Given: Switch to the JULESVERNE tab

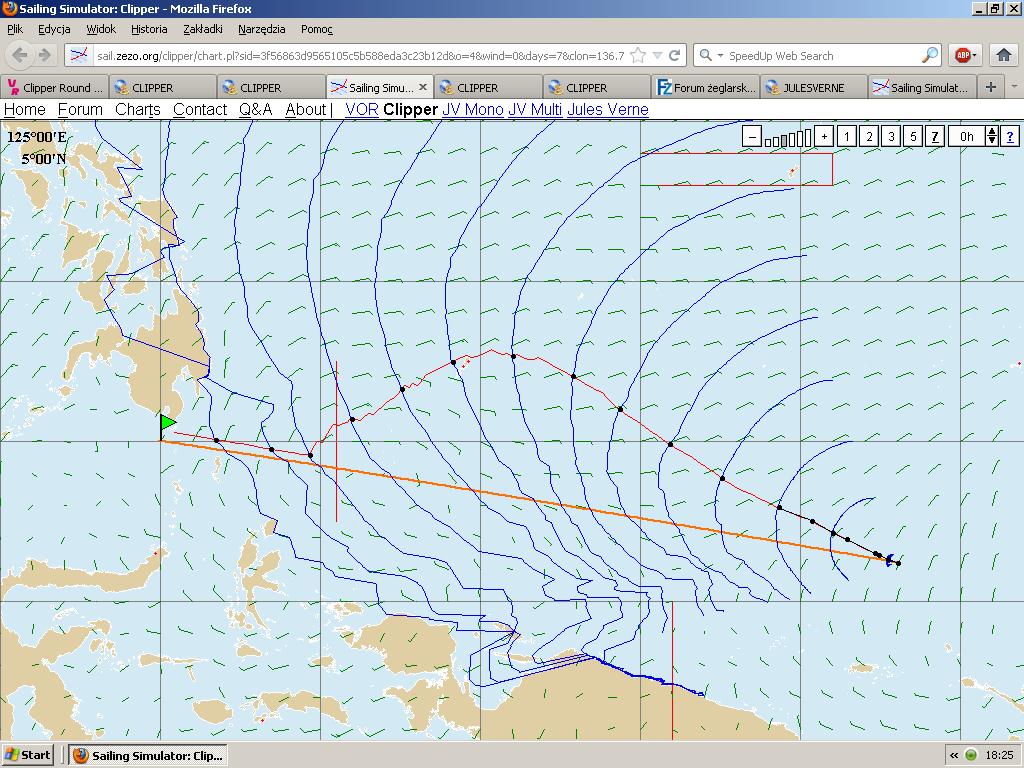Looking at the screenshot, I should pos(810,88).
